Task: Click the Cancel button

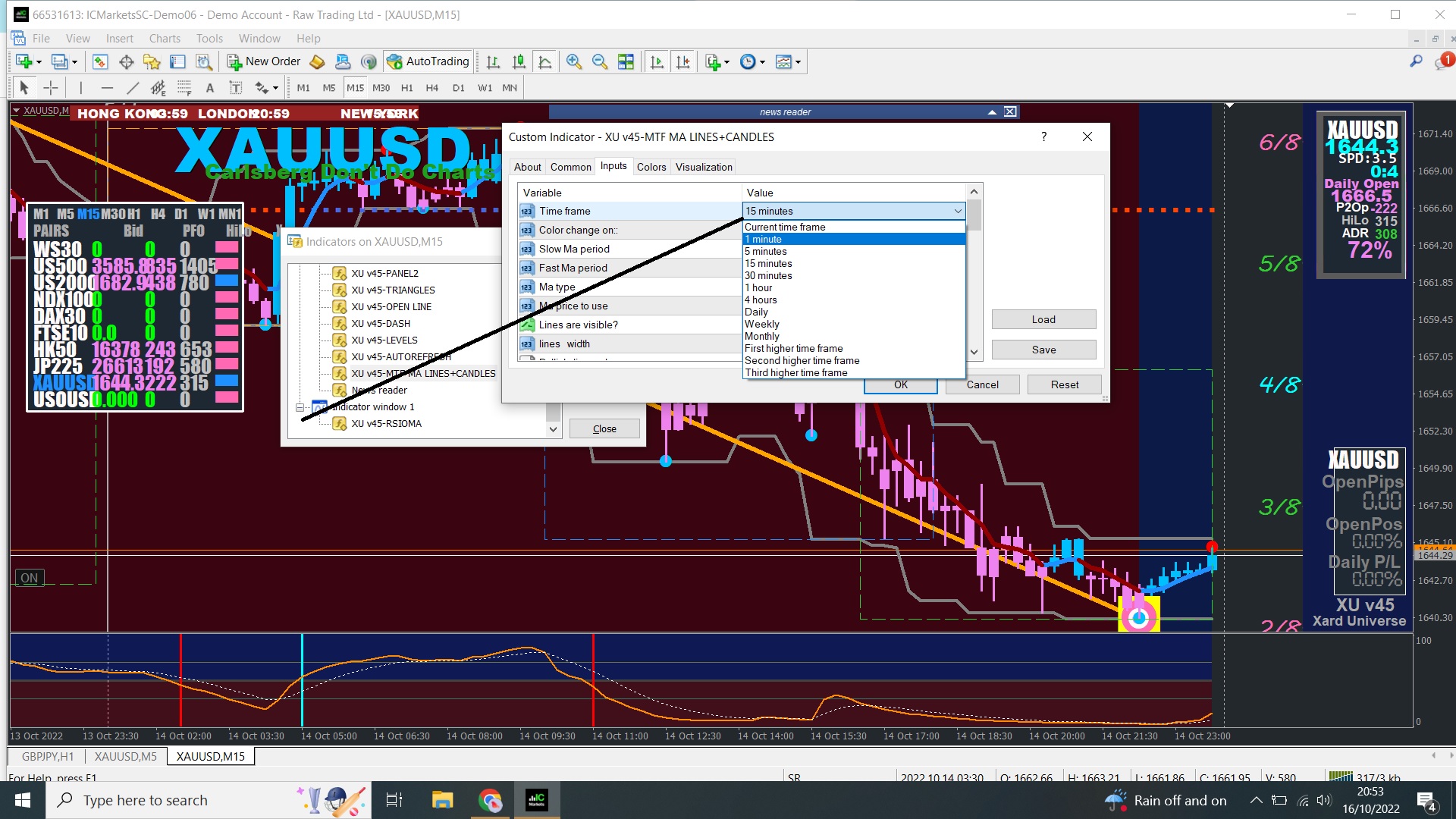Action: tap(982, 384)
